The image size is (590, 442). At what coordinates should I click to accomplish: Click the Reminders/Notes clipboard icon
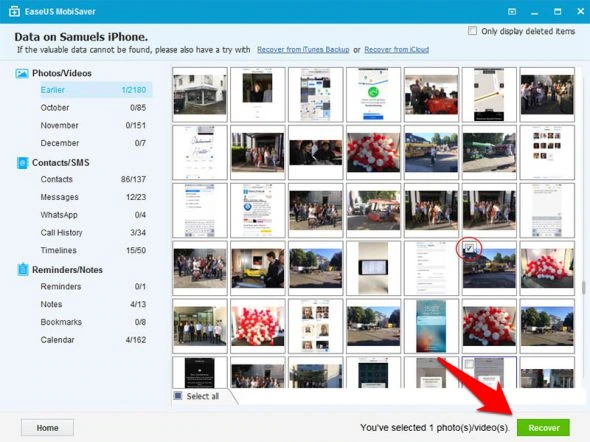tap(23, 269)
